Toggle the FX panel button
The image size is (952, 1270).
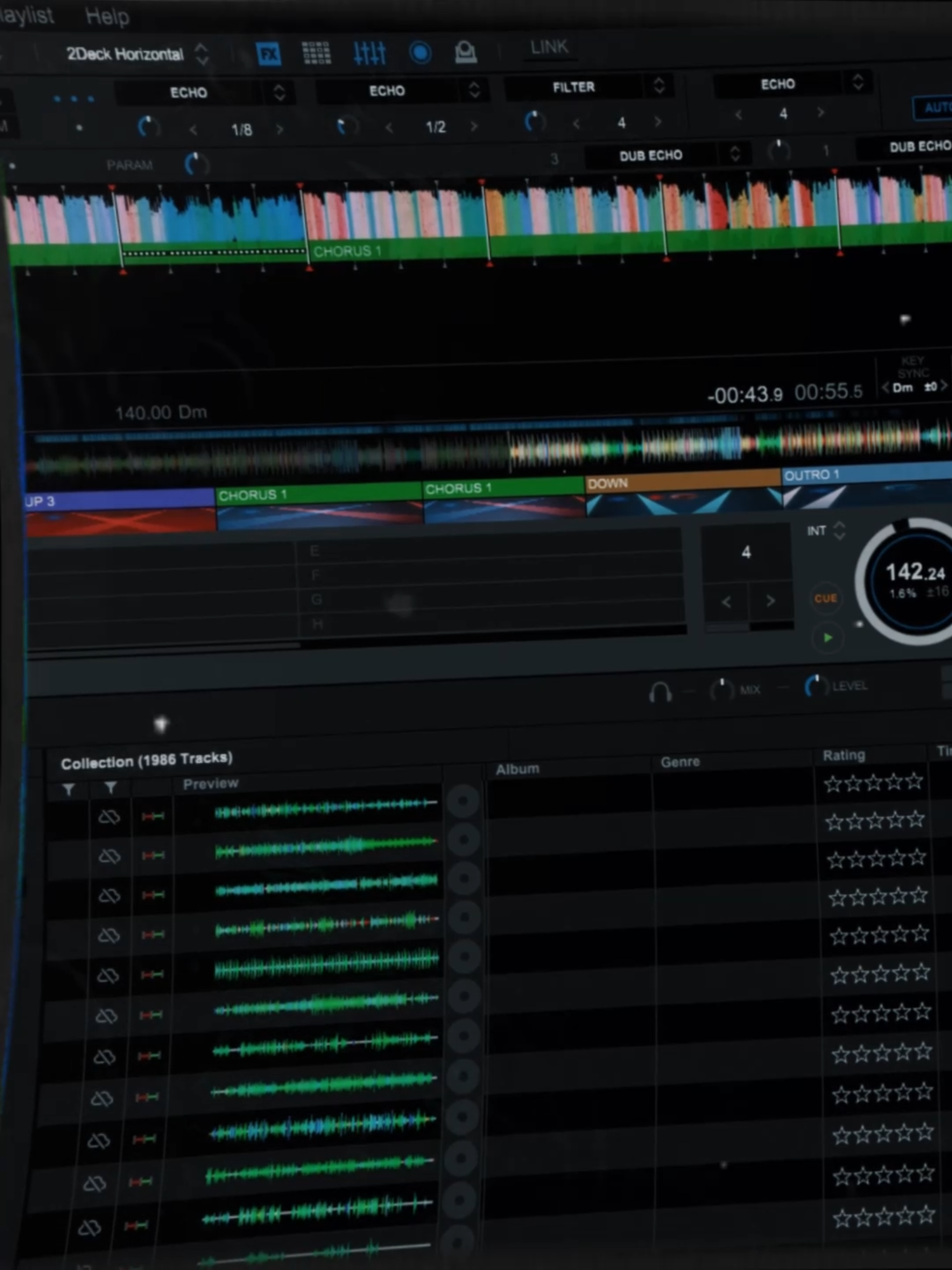click(268, 54)
